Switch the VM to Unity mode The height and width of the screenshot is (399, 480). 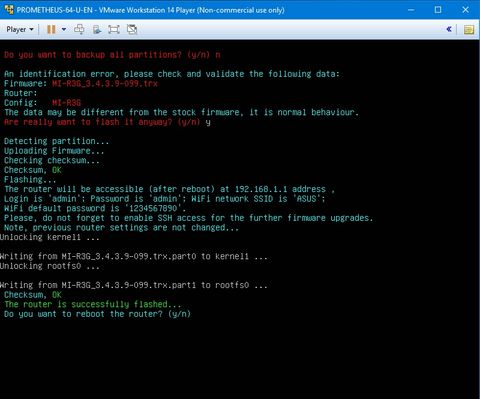(132, 29)
